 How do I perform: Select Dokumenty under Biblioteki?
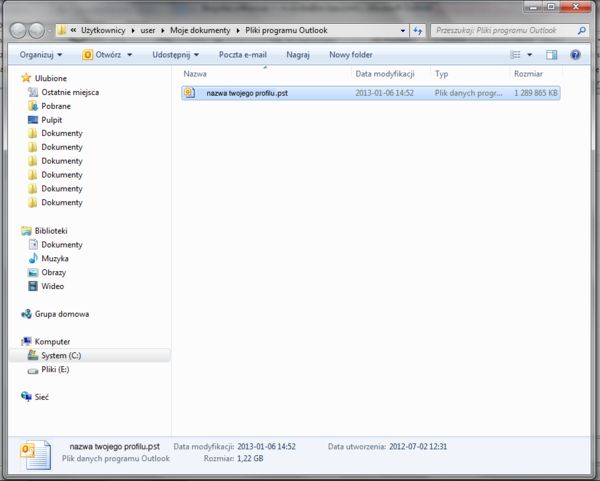tap(62, 245)
